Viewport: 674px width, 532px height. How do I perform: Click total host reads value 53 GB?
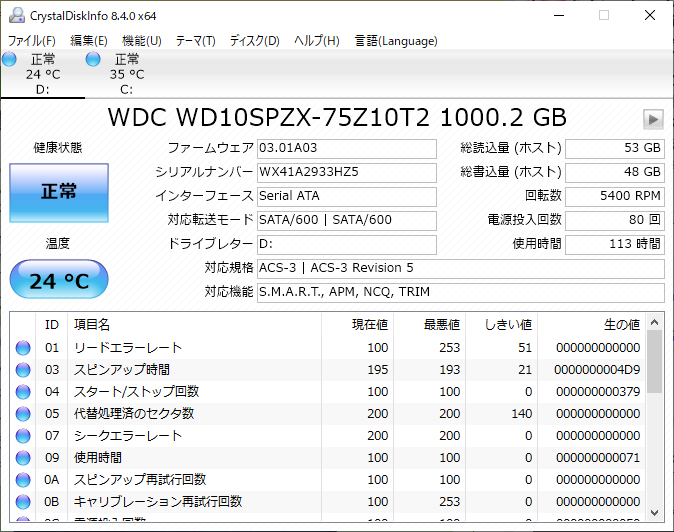coord(615,149)
